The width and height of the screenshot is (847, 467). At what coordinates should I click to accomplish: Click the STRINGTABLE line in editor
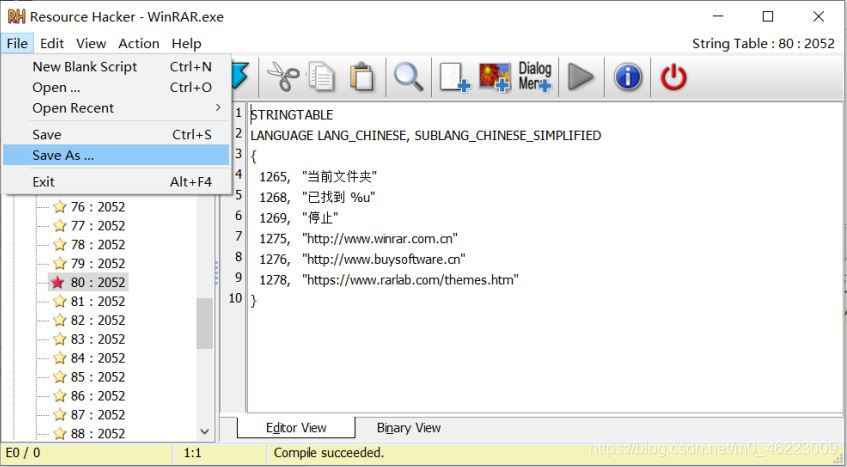[x=292, y=115]
